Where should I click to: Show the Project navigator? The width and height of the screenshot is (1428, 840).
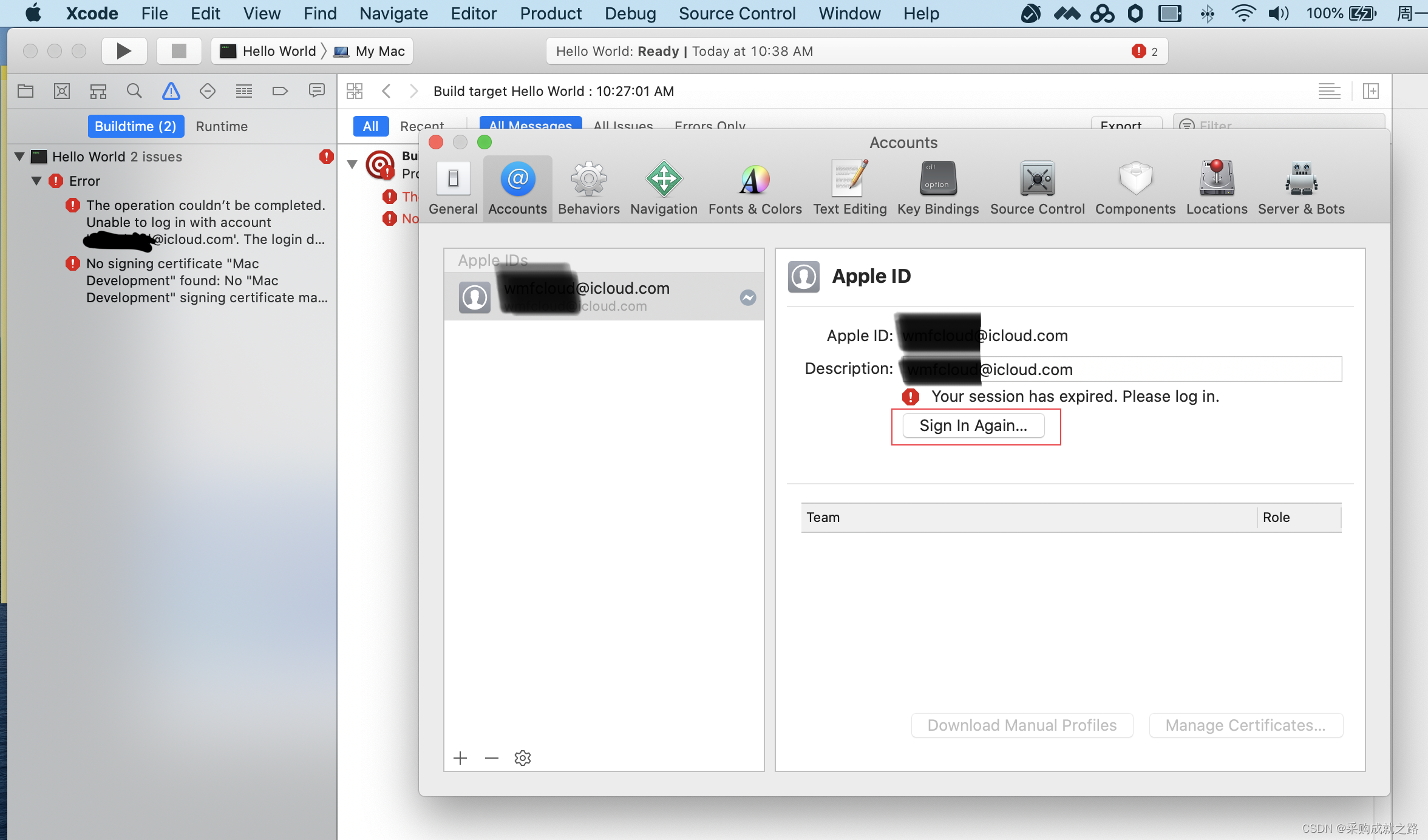tap(25, 91)
